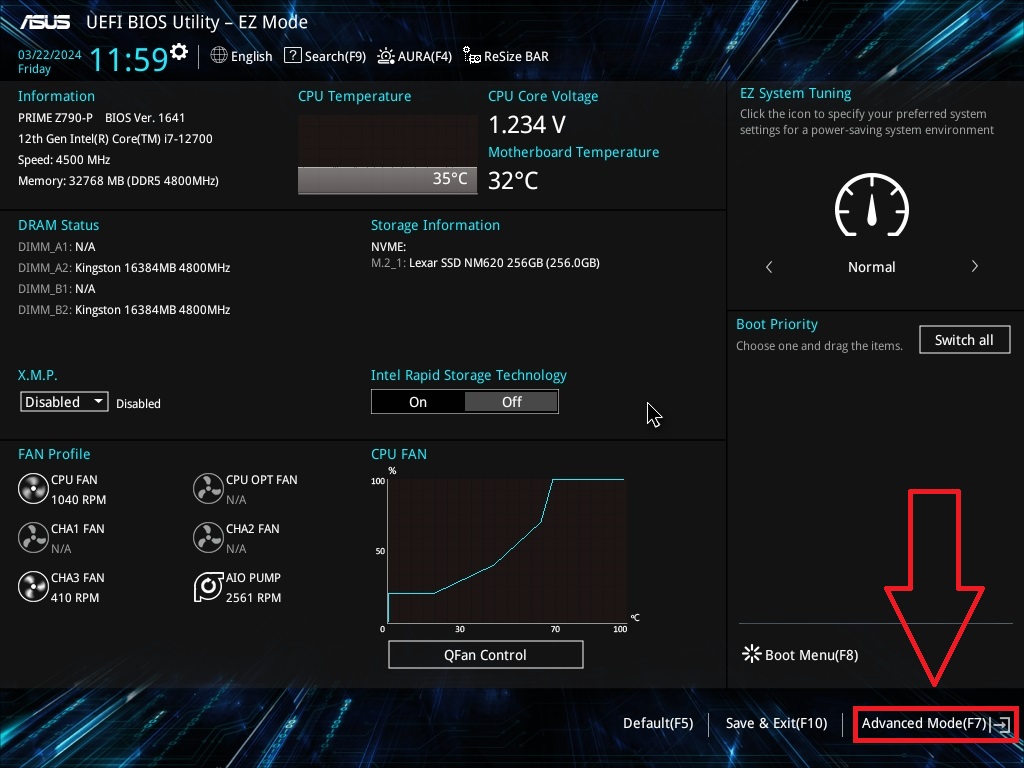Viewport: 1024px width, 768px height.
Task: Click Save & Exit (F10)
Action: click(776, 723)
